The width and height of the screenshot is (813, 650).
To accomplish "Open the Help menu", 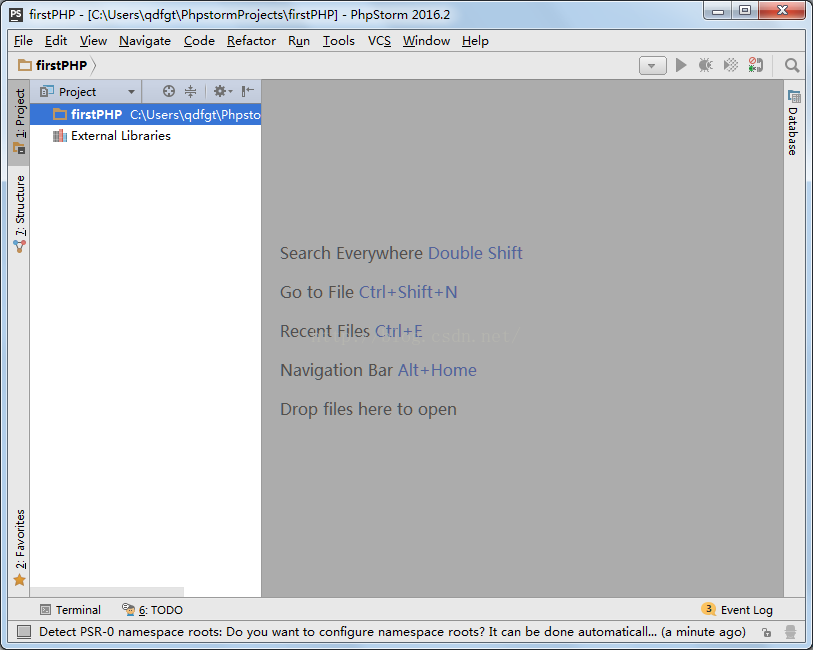I will 475,41.
